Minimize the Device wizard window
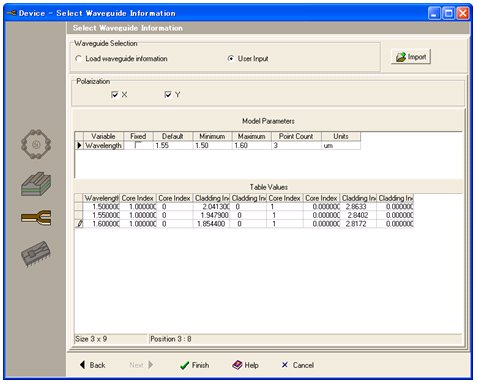477x383 pixels. point(434,13)
